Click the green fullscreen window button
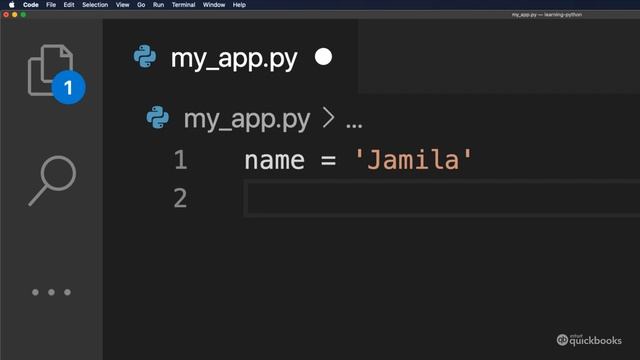The height and width of the screenshot is (360, 640). pos(23,15)
